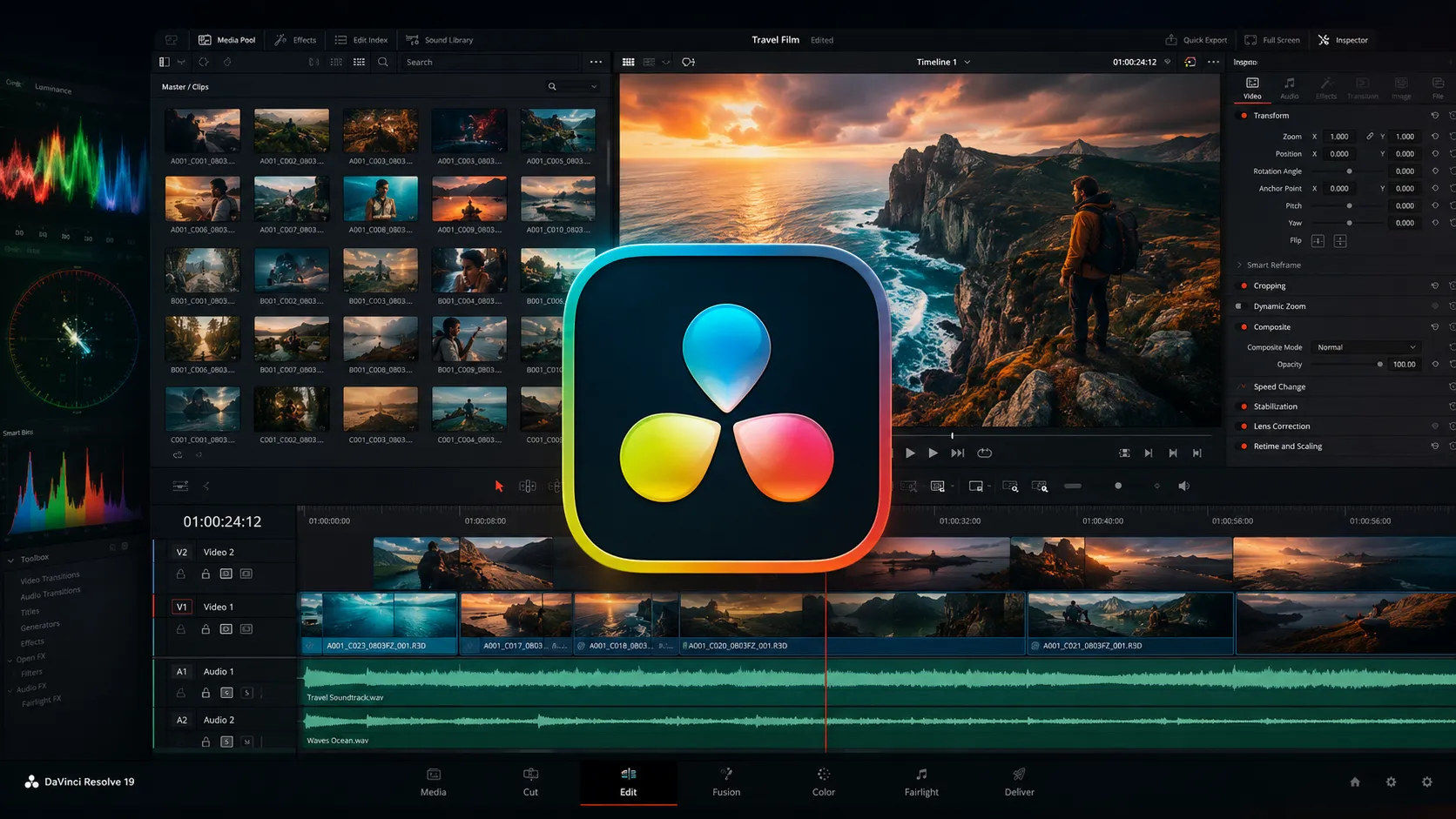Open the Effects panel
Image resolution: width=1456 pixels, height=819 pixels.
(x=295, y=40)
